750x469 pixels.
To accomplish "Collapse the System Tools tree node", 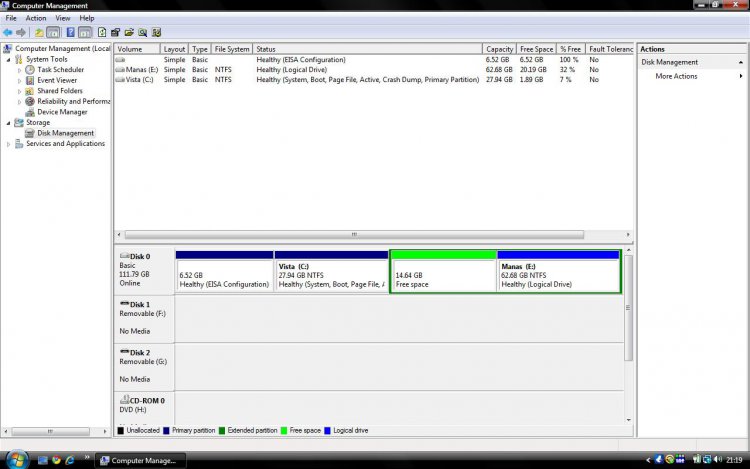I will 8,60.
